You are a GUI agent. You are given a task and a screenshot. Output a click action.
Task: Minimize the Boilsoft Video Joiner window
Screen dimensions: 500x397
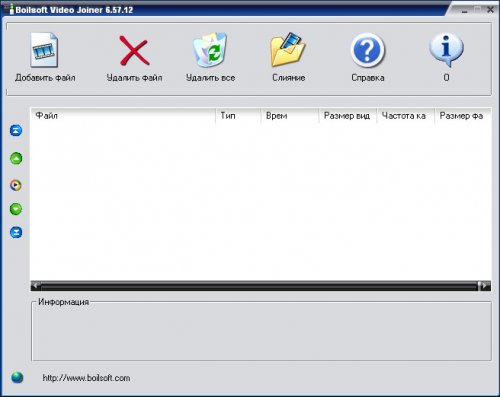coord(465,10)
